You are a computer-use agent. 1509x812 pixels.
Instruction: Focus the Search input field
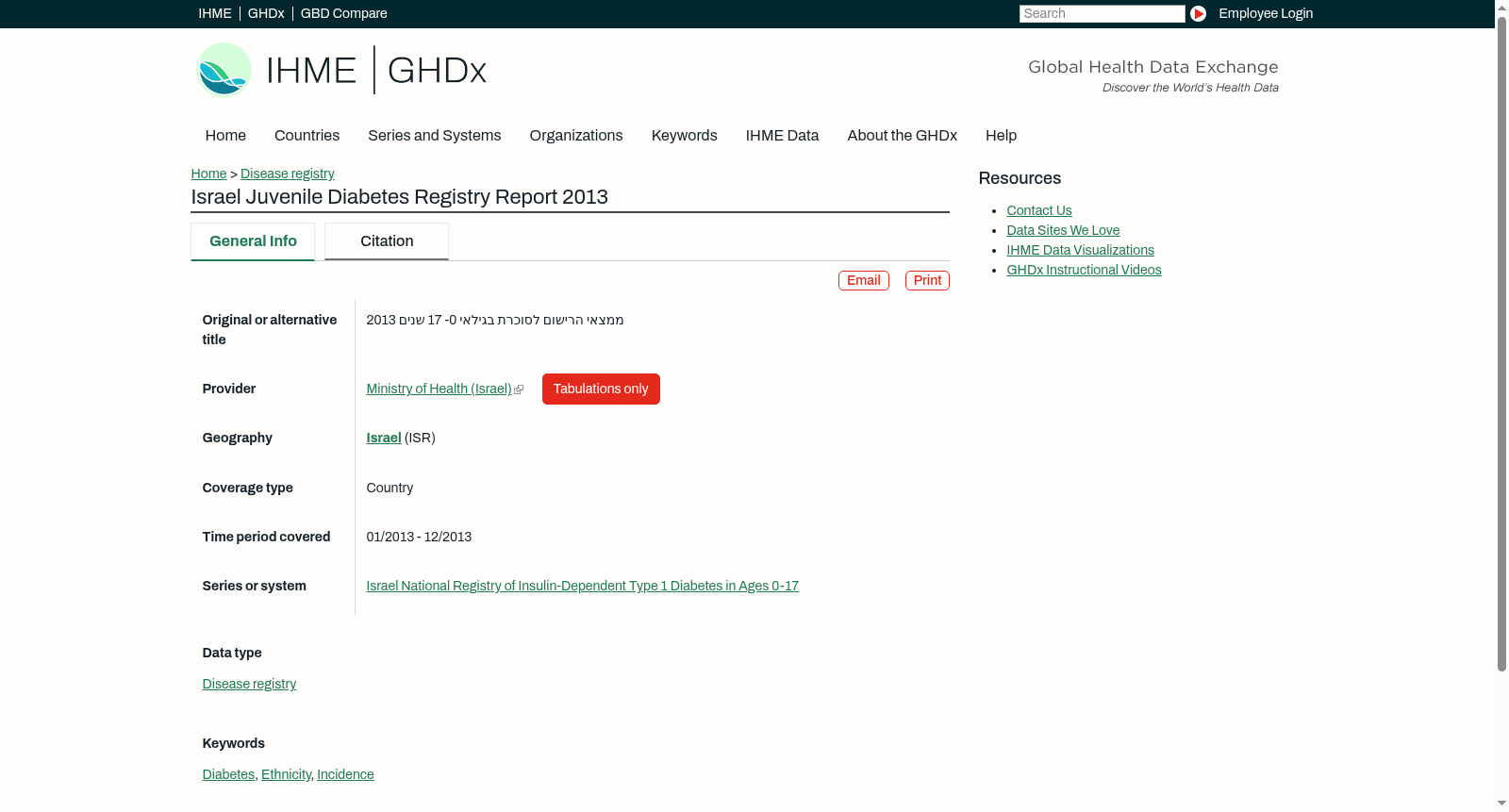[1102, 13]
